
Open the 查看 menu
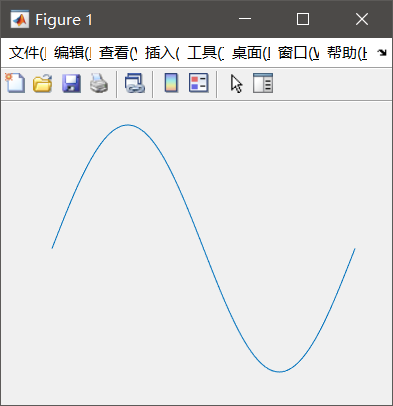pyautogui.click(x=118, y=53)
